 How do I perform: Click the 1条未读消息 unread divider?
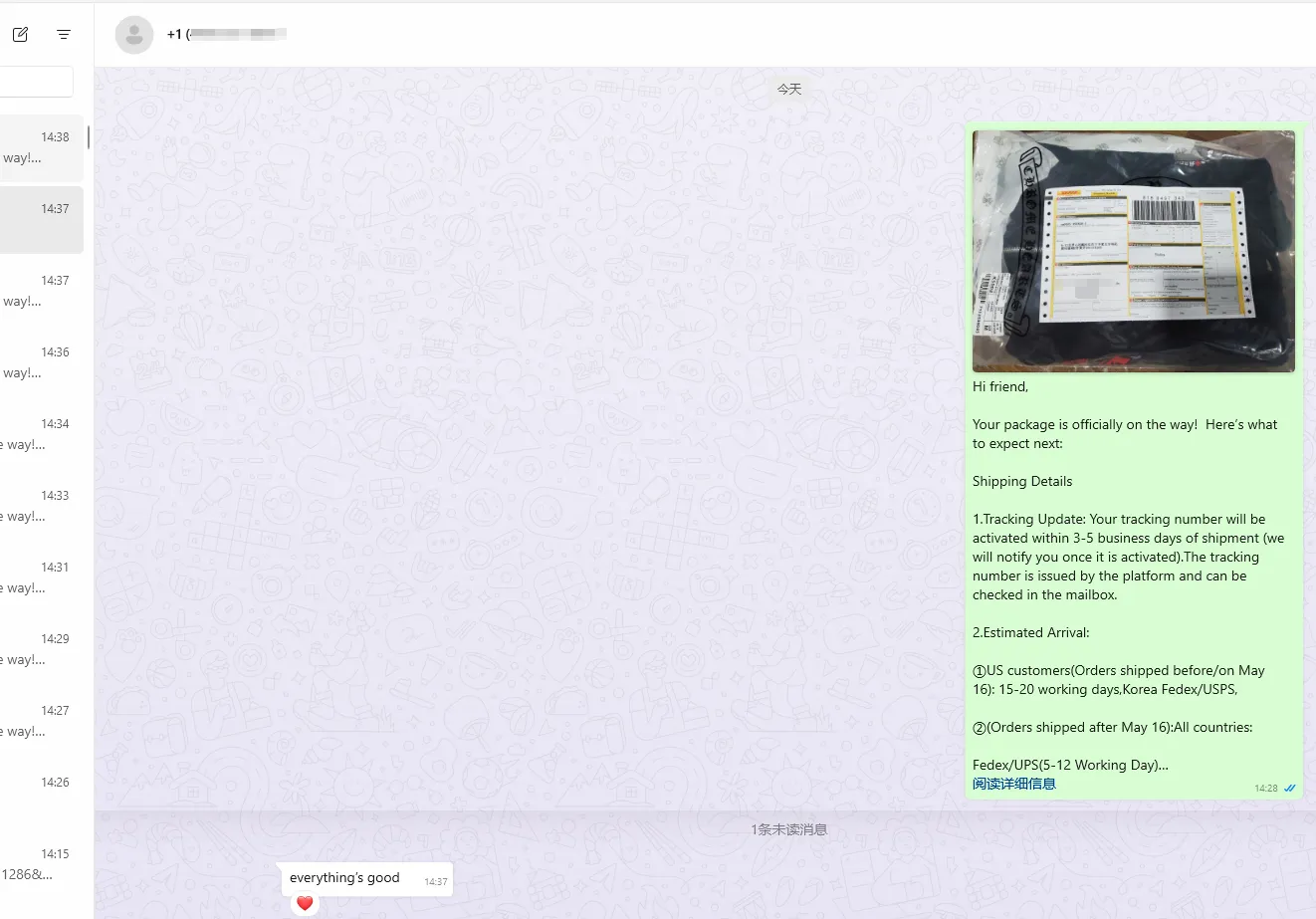point(789,829)
